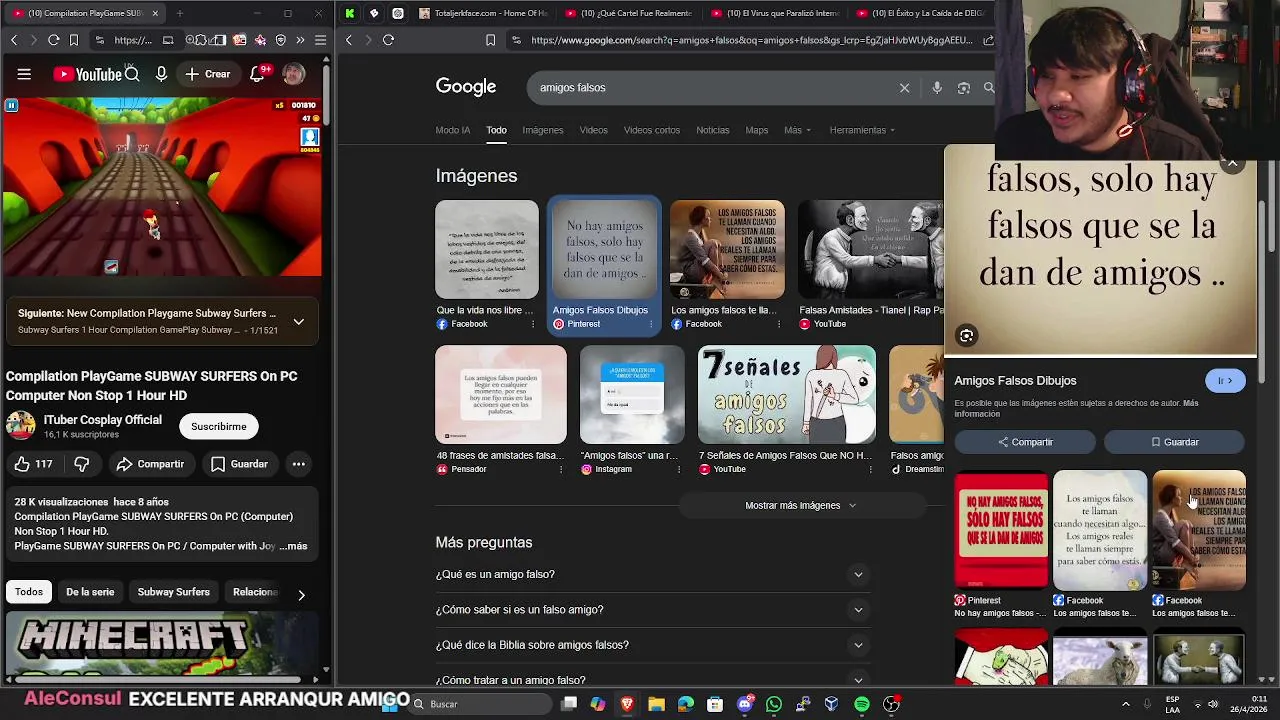Open iTuber Cosplay Official channel avatar

(x=20, y=426)
